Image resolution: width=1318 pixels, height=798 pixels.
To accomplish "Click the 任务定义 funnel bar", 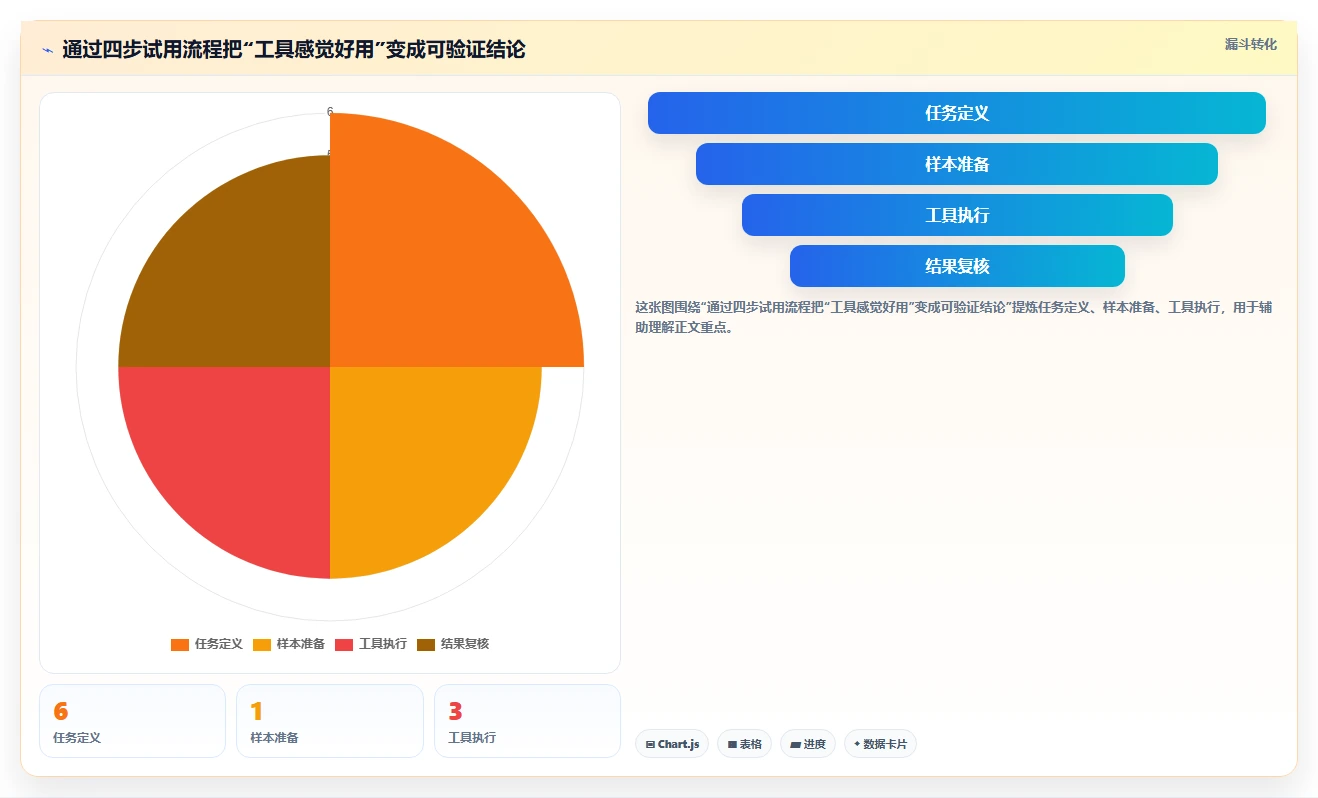I will coord(956,113).
